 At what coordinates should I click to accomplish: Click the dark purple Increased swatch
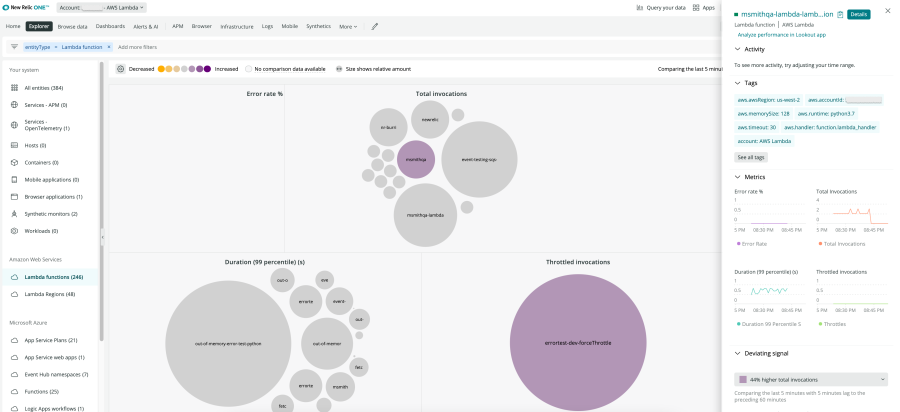[x=207, y=69]
